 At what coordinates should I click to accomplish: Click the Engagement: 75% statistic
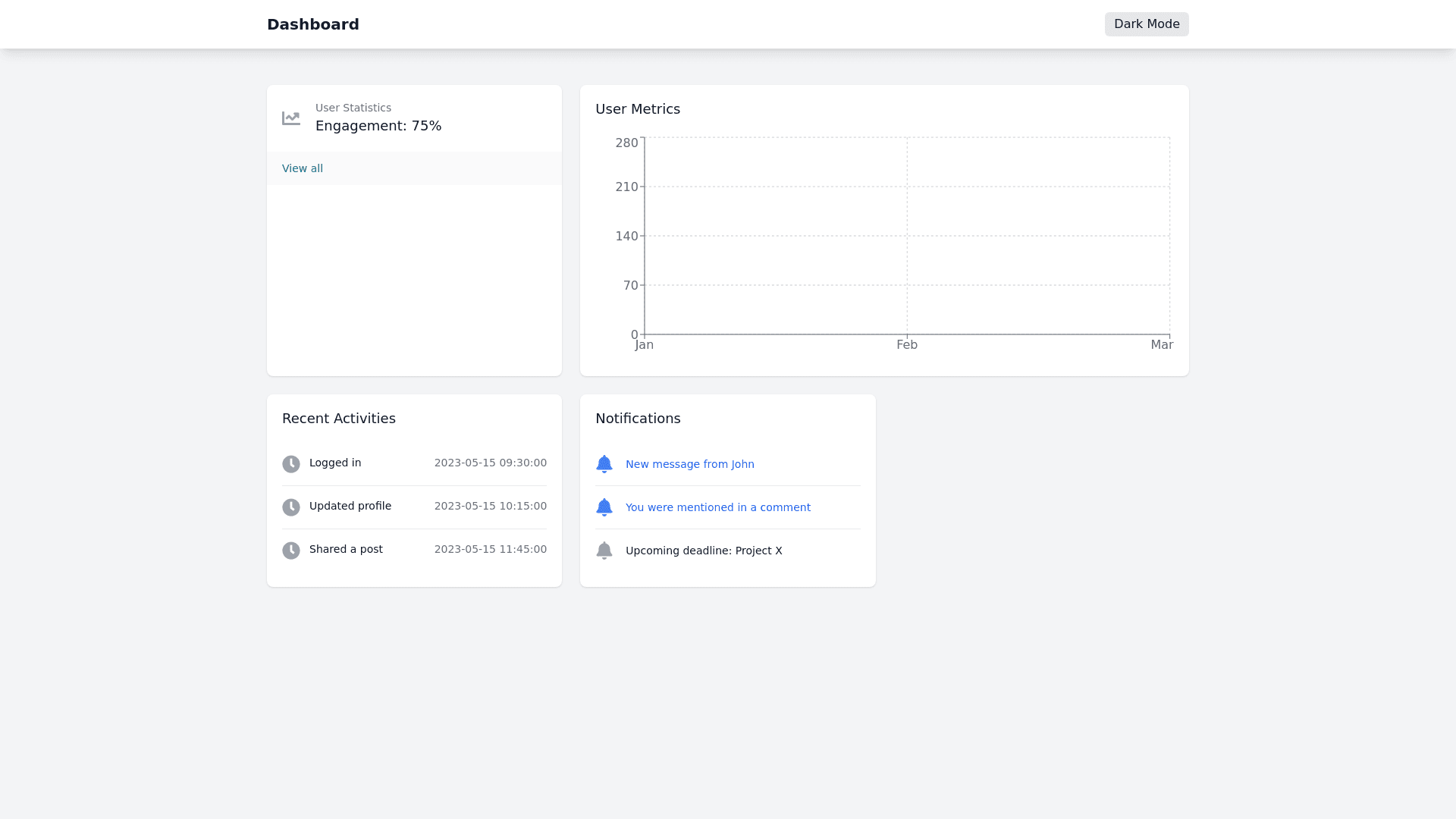coord(378,126)
